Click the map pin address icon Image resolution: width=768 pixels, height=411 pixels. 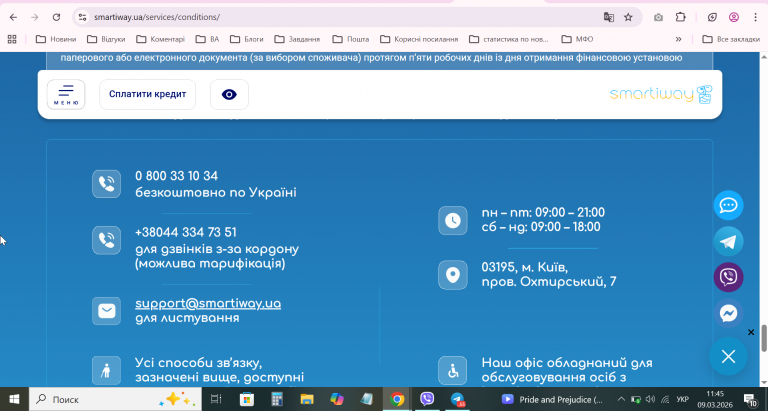coord(453,275)
